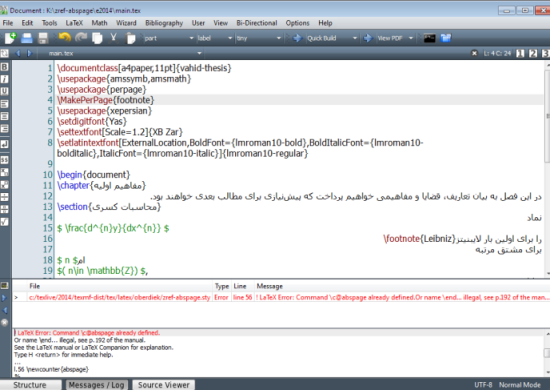
Task: Click the log output vertical scrollbar
Action: (547, 352)
